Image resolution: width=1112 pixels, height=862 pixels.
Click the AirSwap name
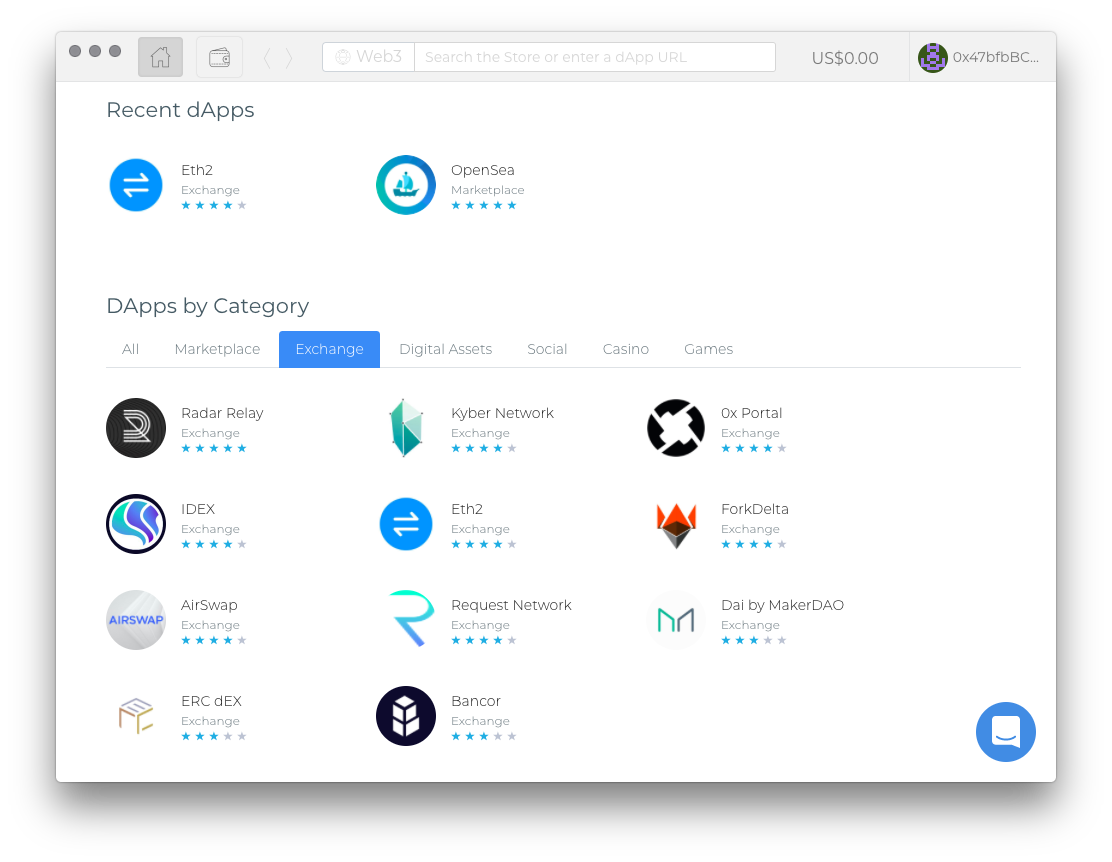pos(209,605)
